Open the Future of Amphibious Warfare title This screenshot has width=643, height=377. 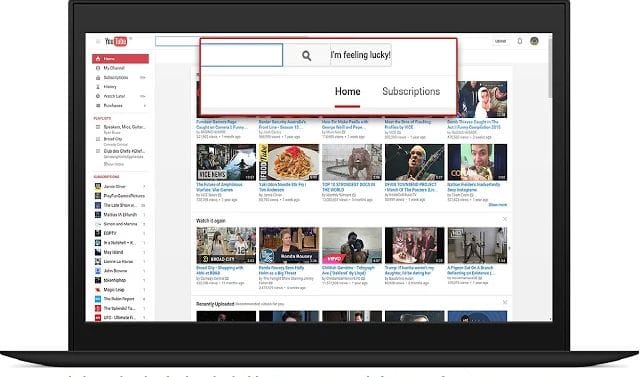[219, 187]
